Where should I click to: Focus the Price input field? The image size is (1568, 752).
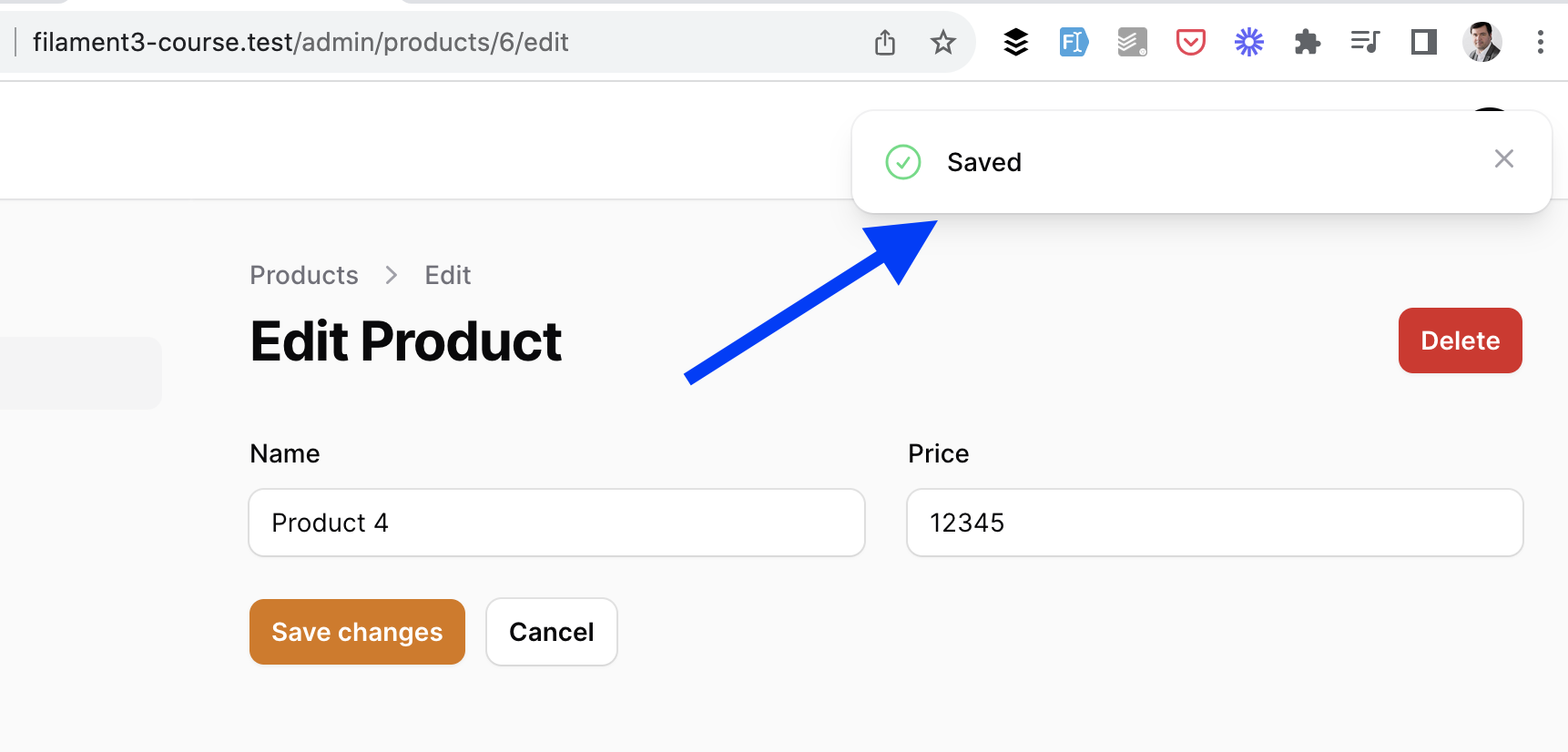(1215, 523)
